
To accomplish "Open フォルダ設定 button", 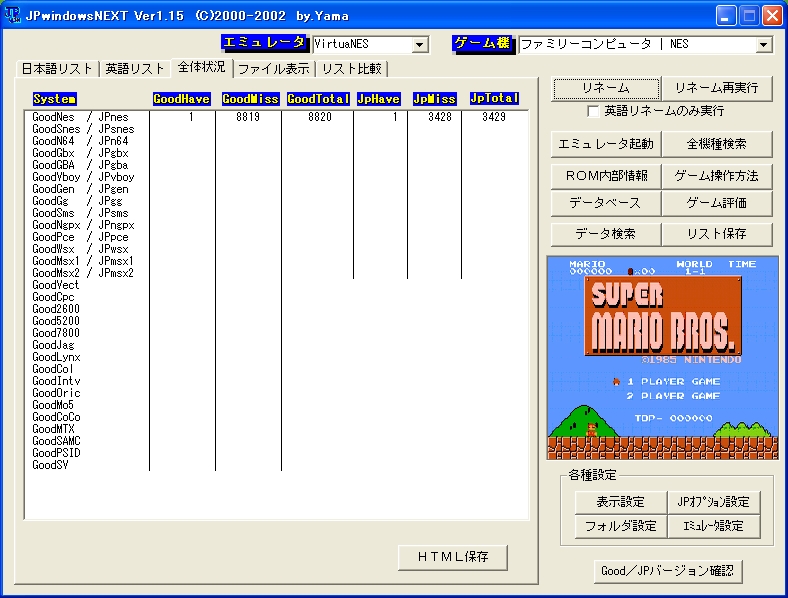I will click(x=621, y=526).
